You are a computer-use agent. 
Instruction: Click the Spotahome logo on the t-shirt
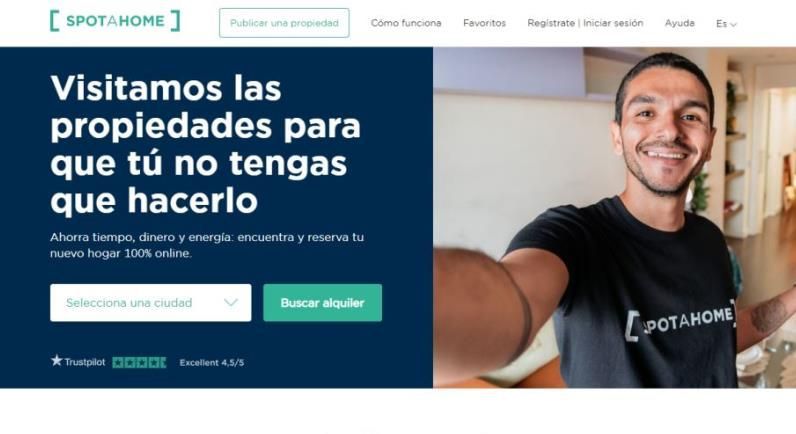680,321
